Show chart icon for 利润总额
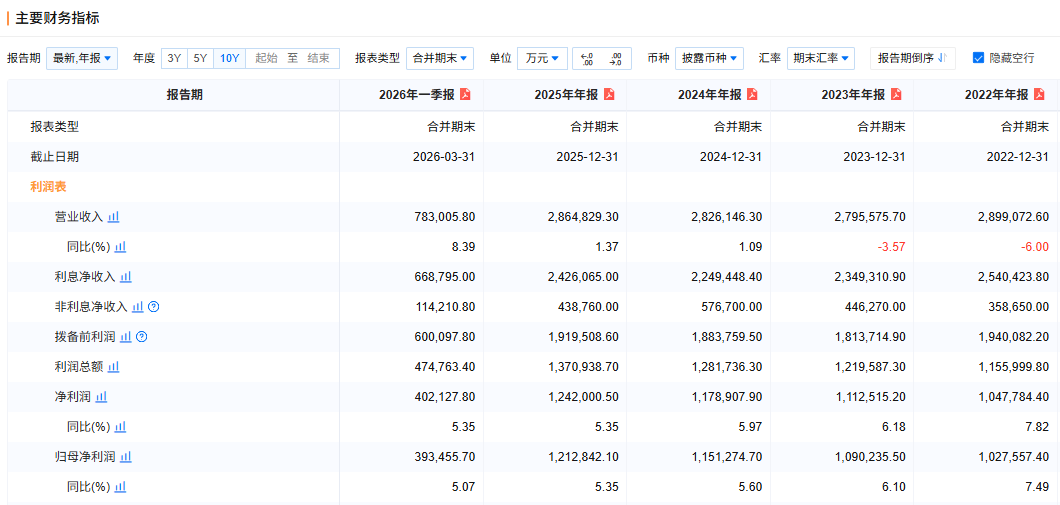The image size is (1060, 505). pos(114,366)
